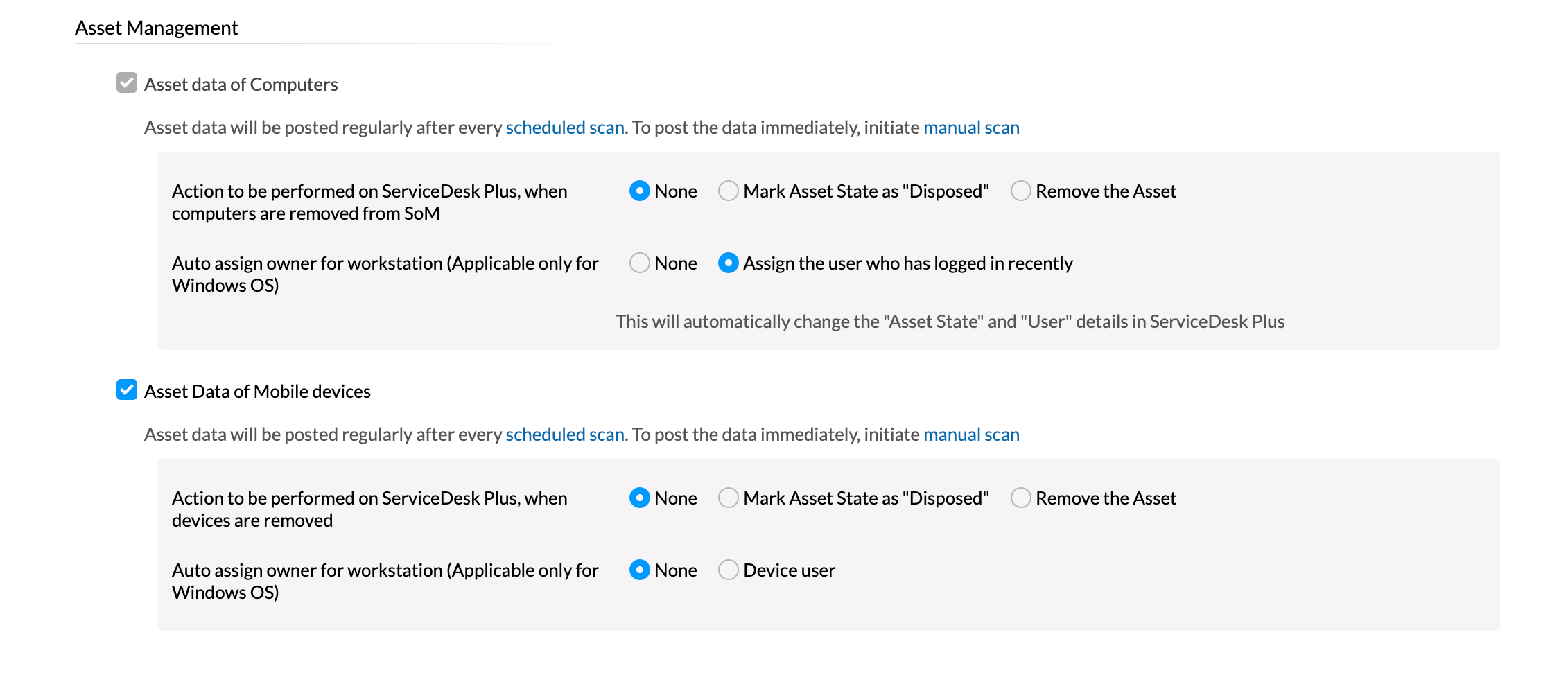This screenshot has height=682, width=1568.
Task: Select None for auto assign owner under Mobile devices
Action: click(x=639, y=570)
